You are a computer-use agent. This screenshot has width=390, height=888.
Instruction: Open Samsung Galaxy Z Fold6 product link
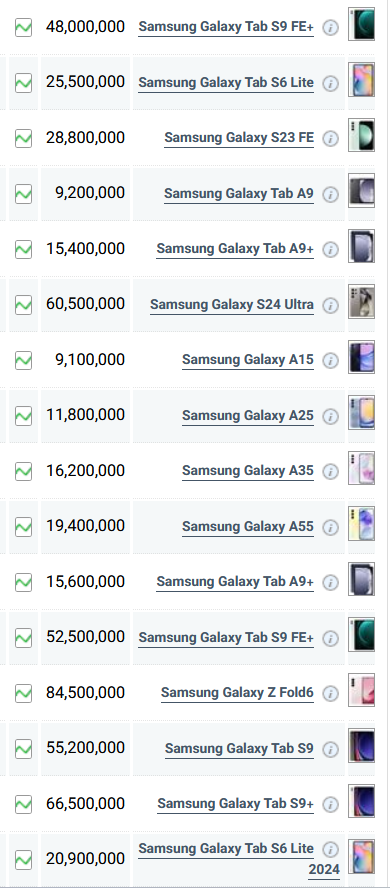click(x=237, y=693)
